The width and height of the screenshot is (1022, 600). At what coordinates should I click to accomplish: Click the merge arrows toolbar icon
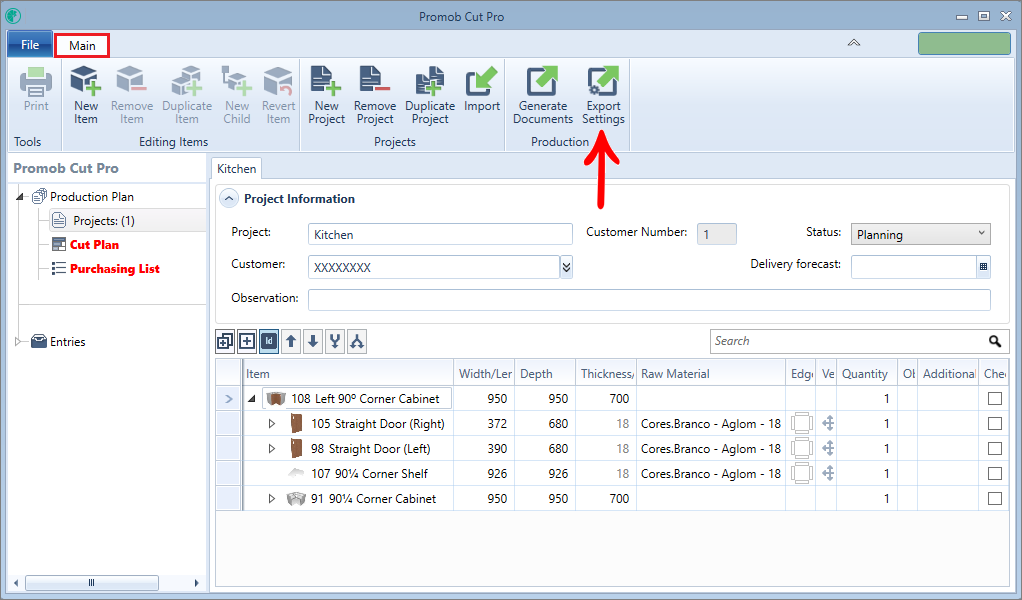pos(335,341)
